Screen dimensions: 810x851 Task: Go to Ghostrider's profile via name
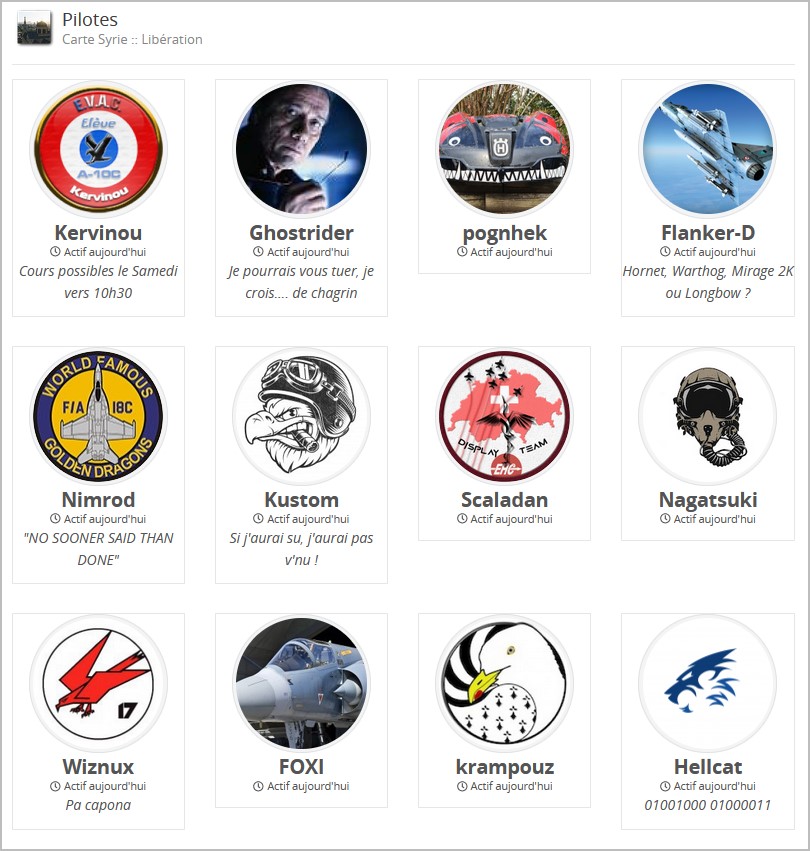[x=301, y=233]
